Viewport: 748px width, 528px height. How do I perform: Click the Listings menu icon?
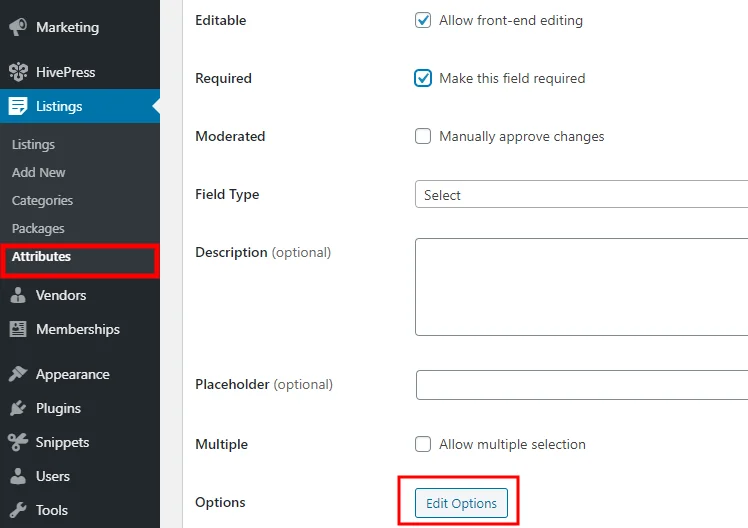coord(18,106)
